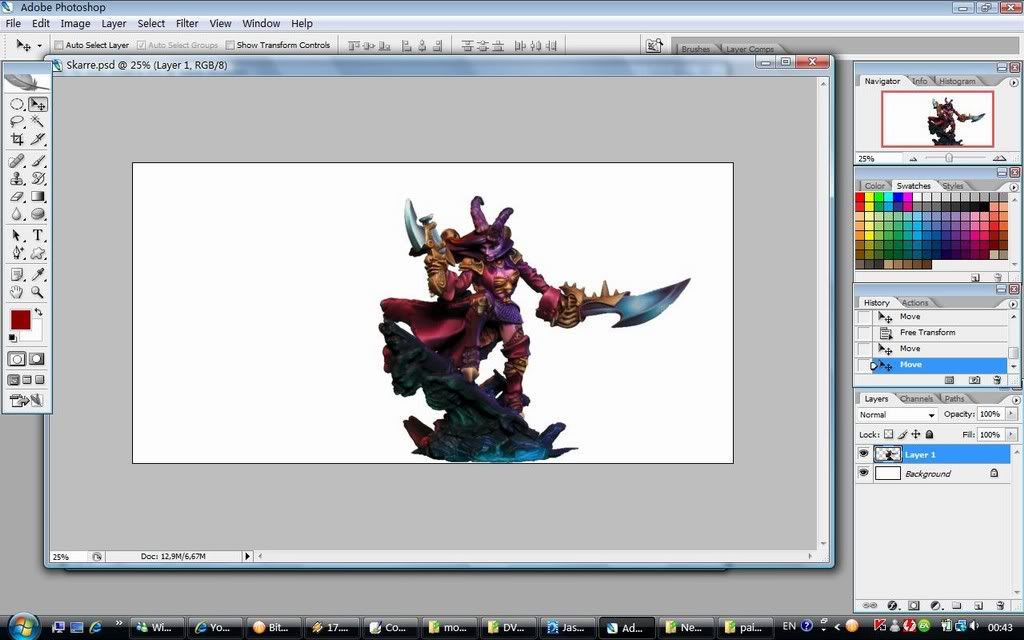Open tool preset picker arrow

tap(39, 46)
